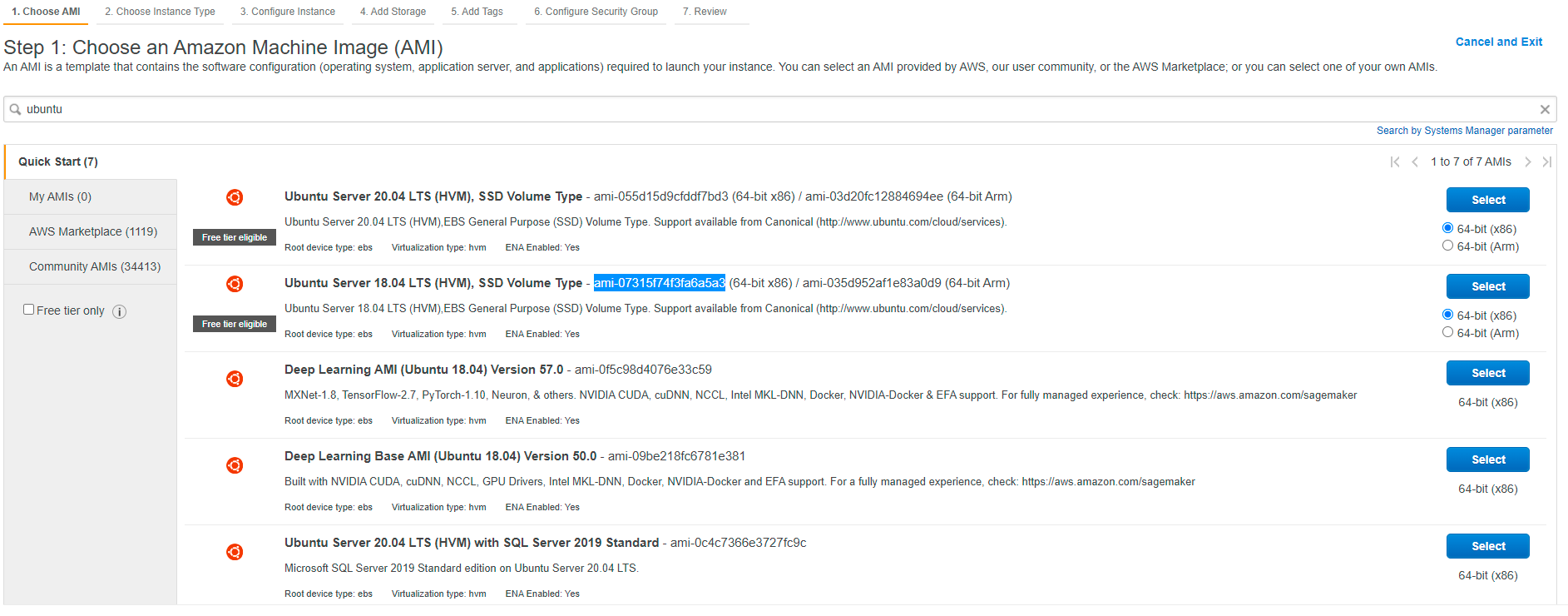Choose 64-bit (Arm) for Ubuntu Server 18.04
The width and height of the screenshot is (1568, 616).
pos(1447,332)
